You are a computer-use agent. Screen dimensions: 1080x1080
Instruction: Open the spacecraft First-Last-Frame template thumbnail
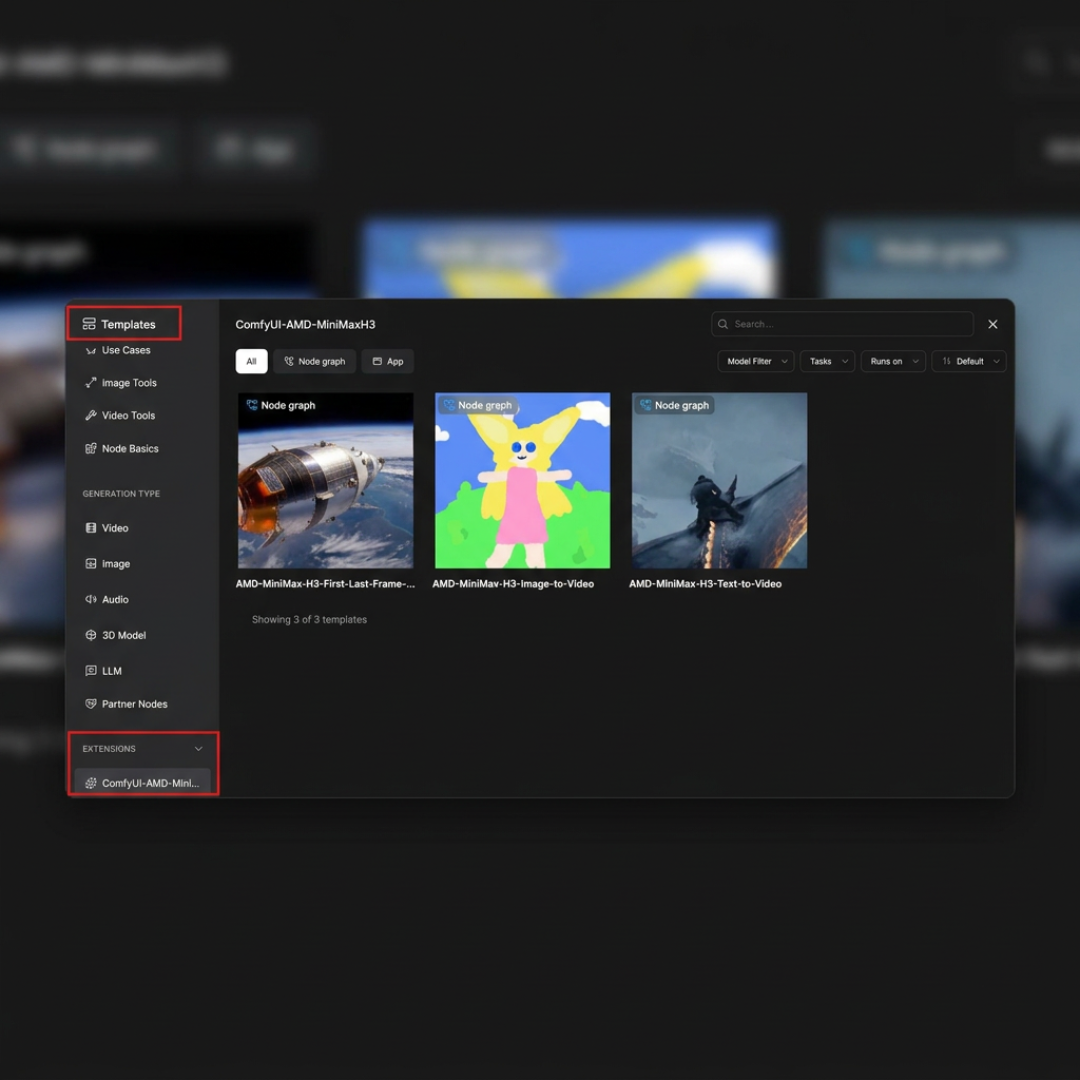(x=326, y=481)
